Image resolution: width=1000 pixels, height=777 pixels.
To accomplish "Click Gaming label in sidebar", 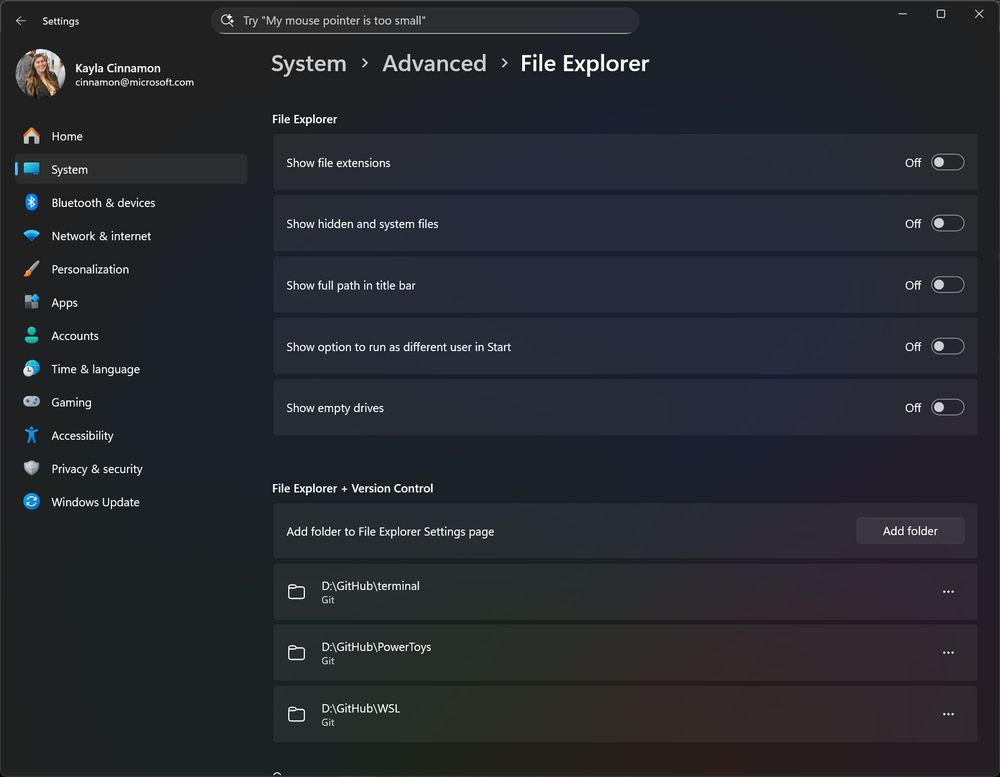I will pos(71,403).
